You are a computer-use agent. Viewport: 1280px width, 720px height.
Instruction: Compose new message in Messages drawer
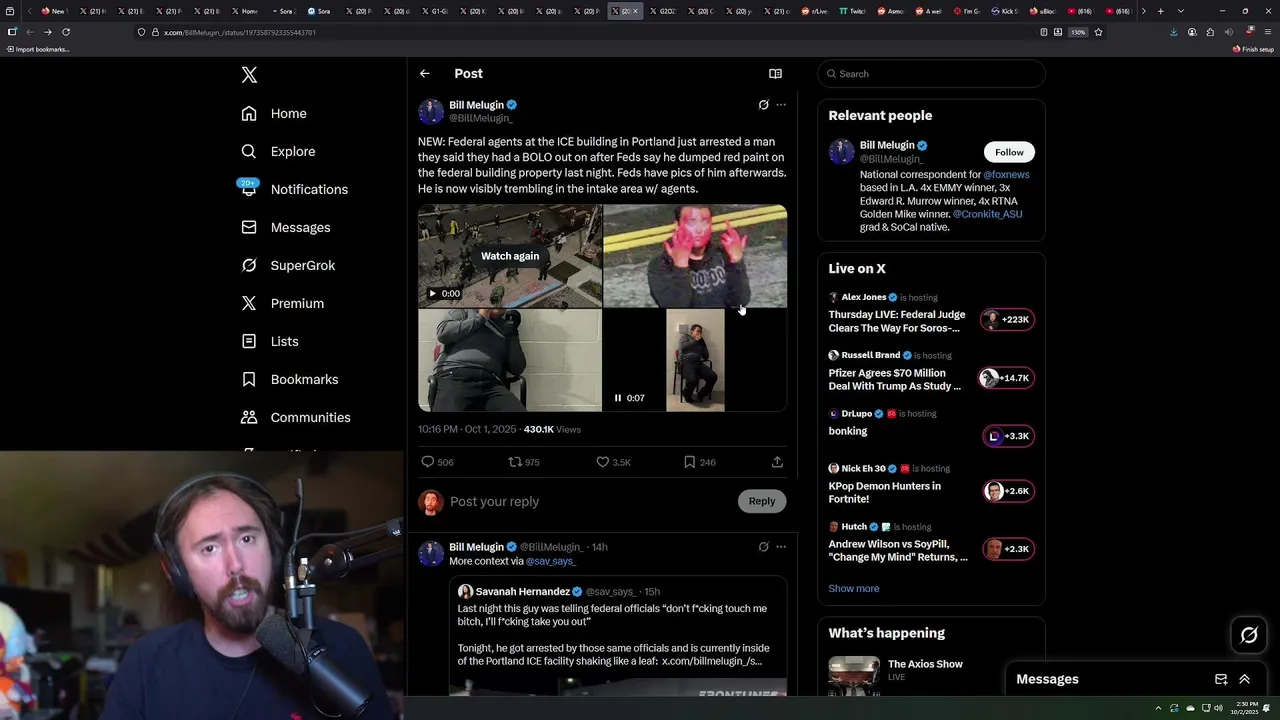tap(1221, 679)
